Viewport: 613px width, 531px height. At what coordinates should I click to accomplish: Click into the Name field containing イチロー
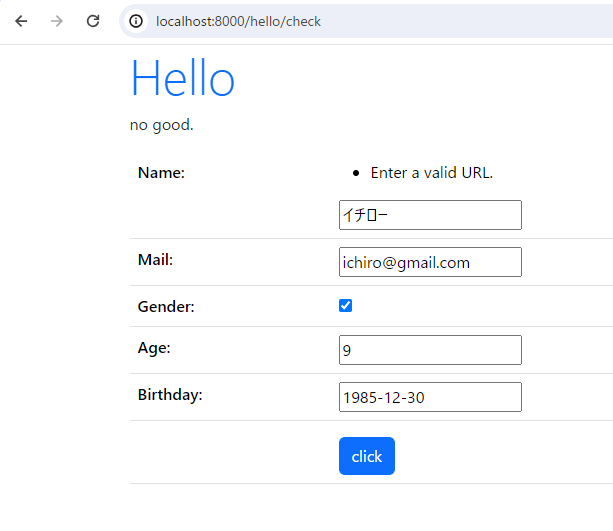tap(430, 215)
